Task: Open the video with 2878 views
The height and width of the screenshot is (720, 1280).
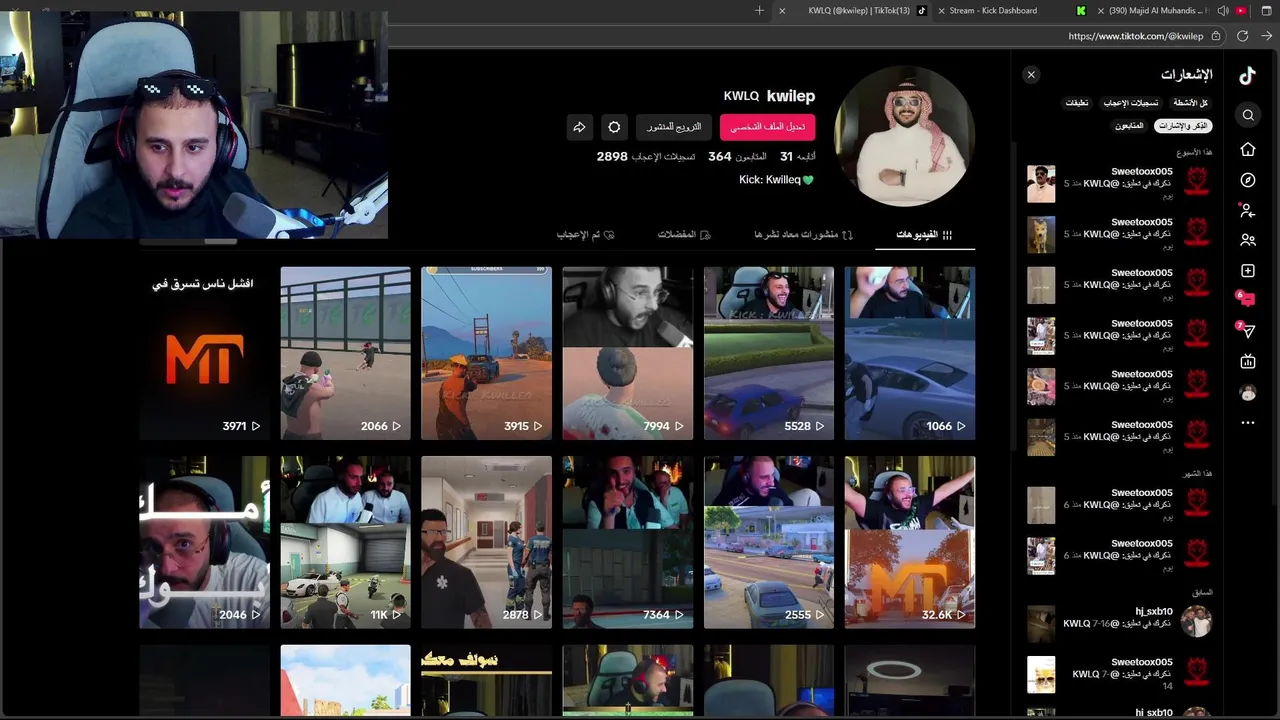Action: click(486, 542)
